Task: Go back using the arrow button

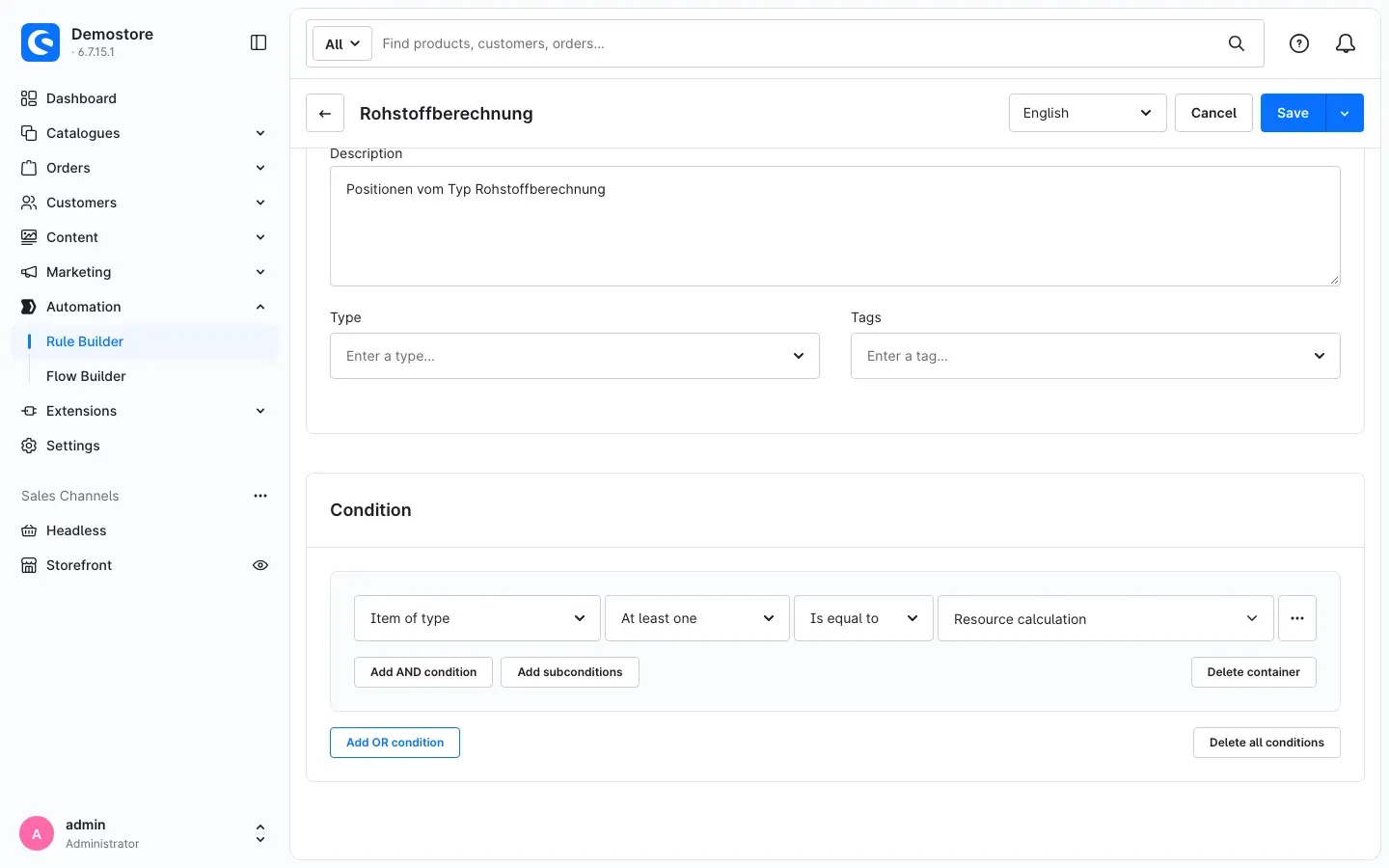Action: (x=325, y=113)
